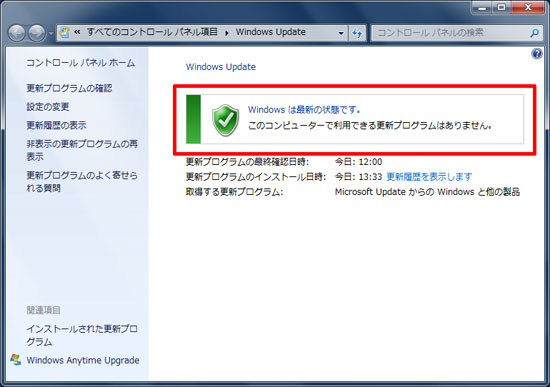
Task: Click the Windows Anytime Upgrade flag icon
Action: click(x=15, y=360)
